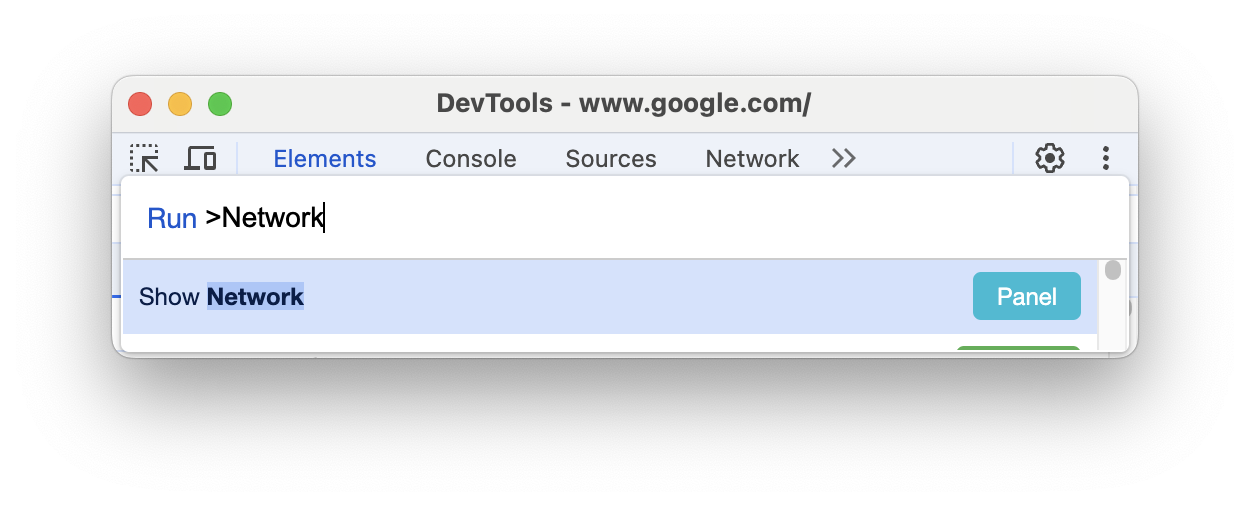Viewport: 1250px width, 506px height.
Task: Select the Network tab in toolbar
Action: [752, 159]
